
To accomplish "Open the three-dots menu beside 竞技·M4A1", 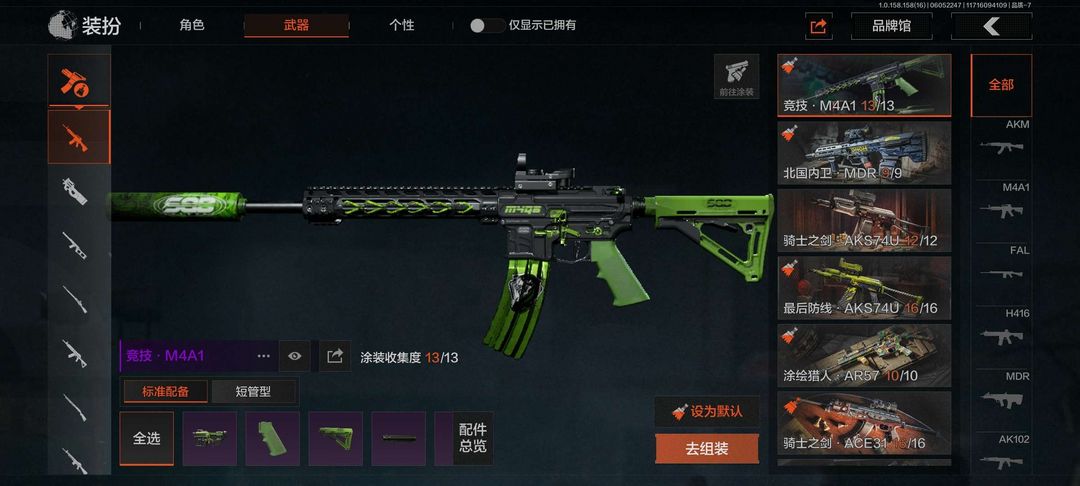I will [x=263, y=356].
